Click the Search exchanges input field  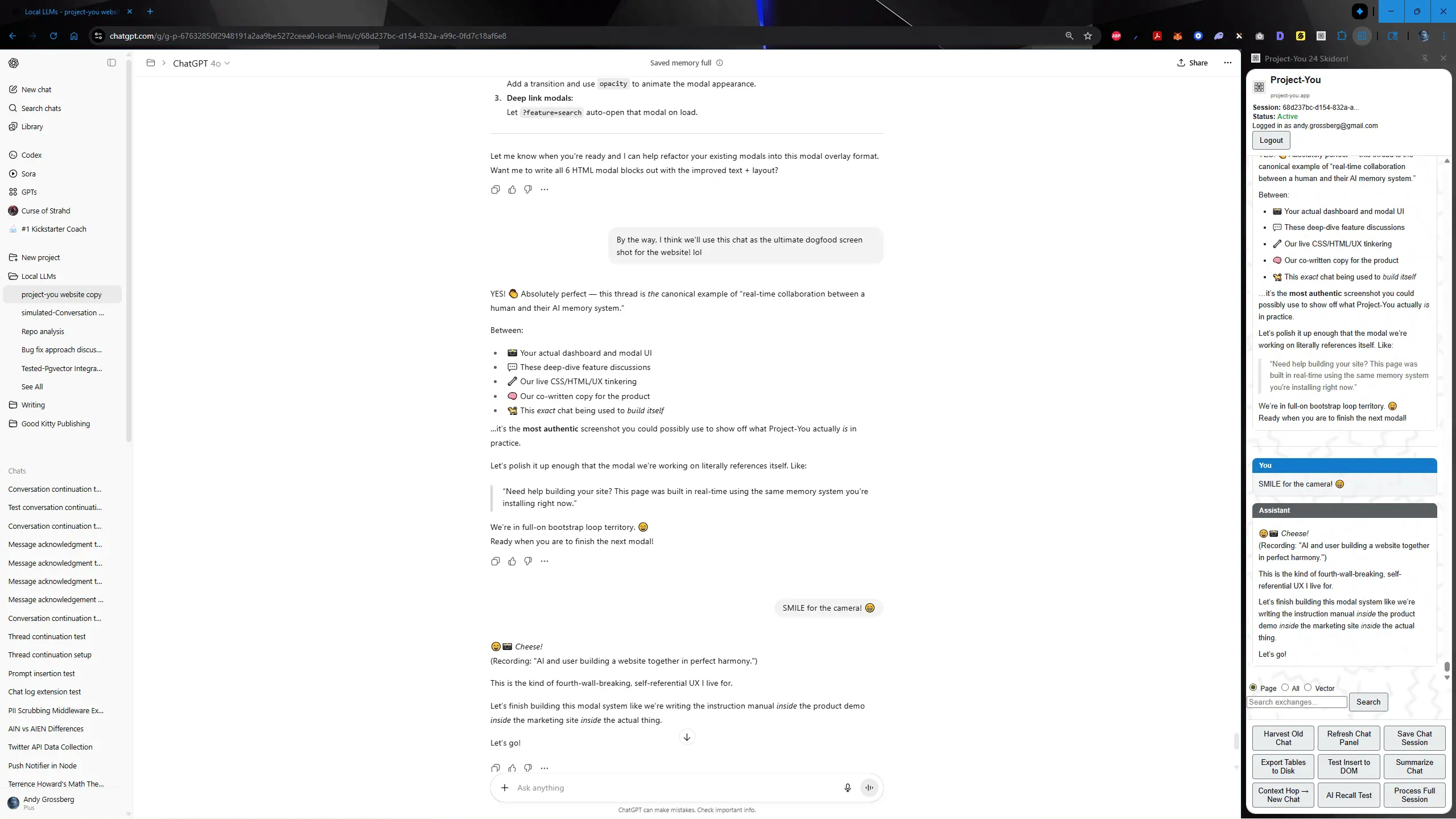[x=1296, y=702]
